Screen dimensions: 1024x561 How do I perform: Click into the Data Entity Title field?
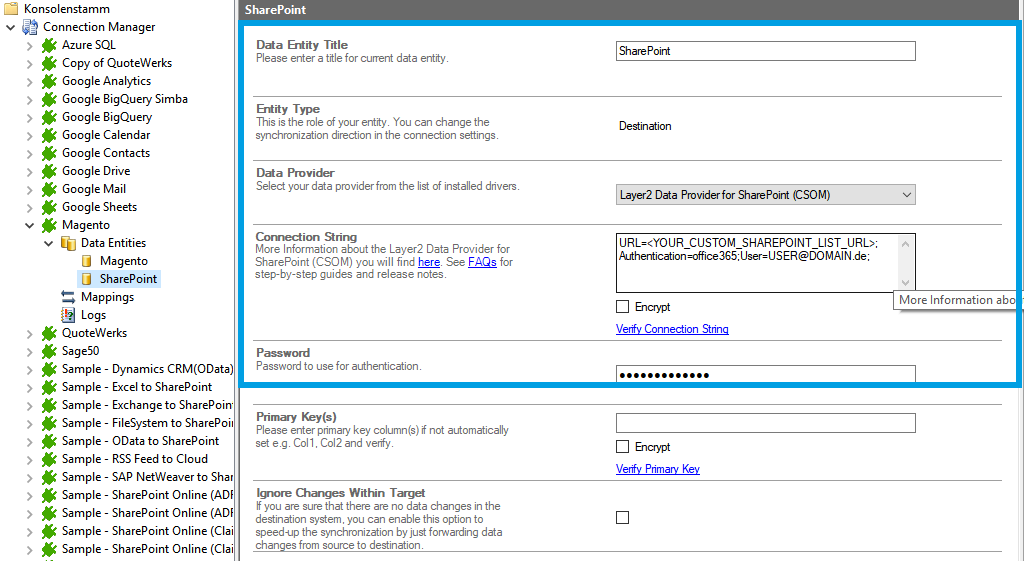766,51
